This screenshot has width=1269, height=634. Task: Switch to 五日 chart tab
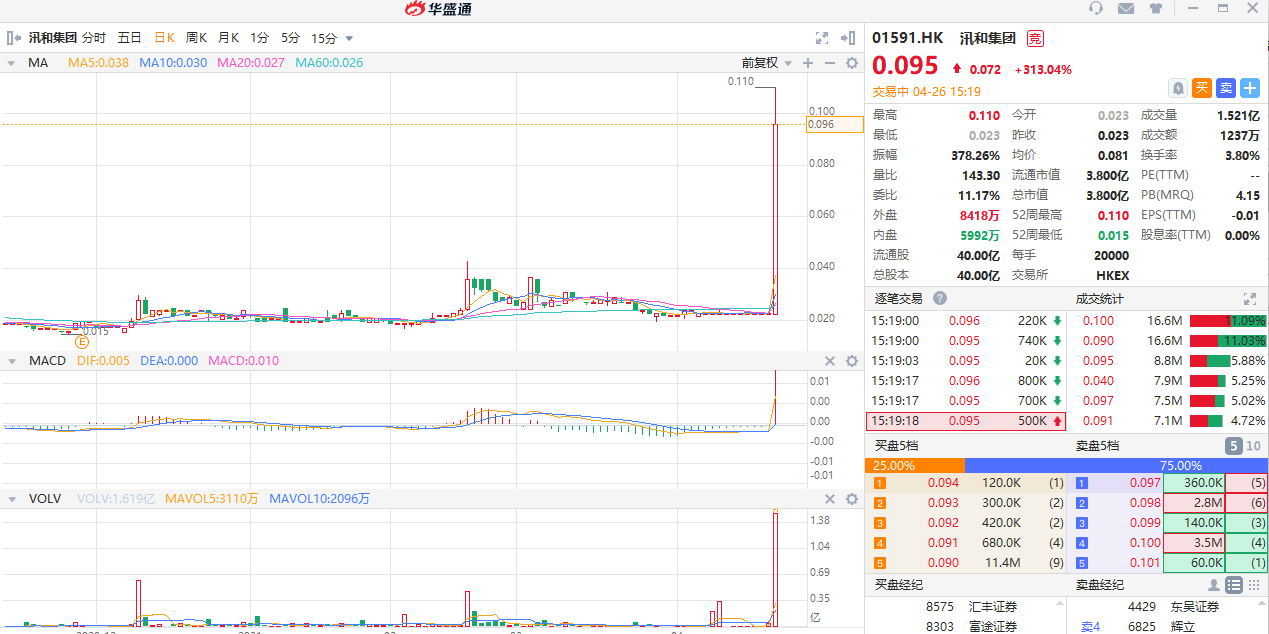(129, 38)
